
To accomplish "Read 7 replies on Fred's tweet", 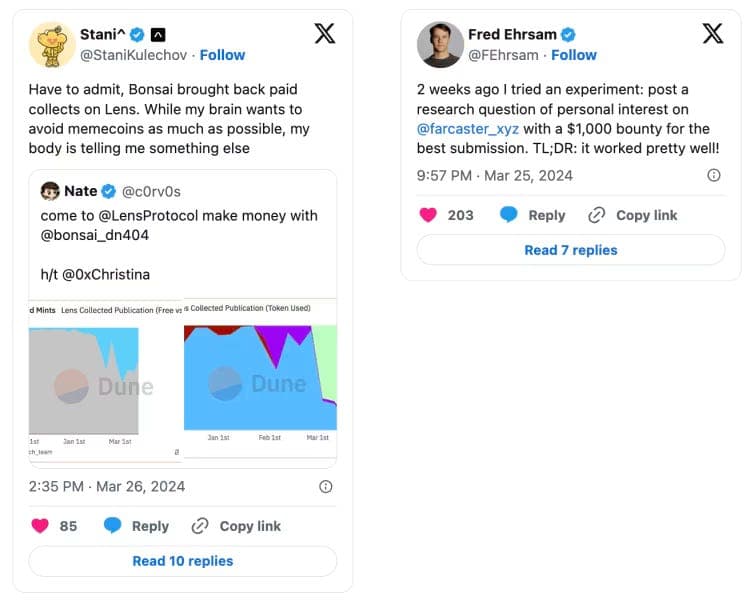I will point(571,250).
